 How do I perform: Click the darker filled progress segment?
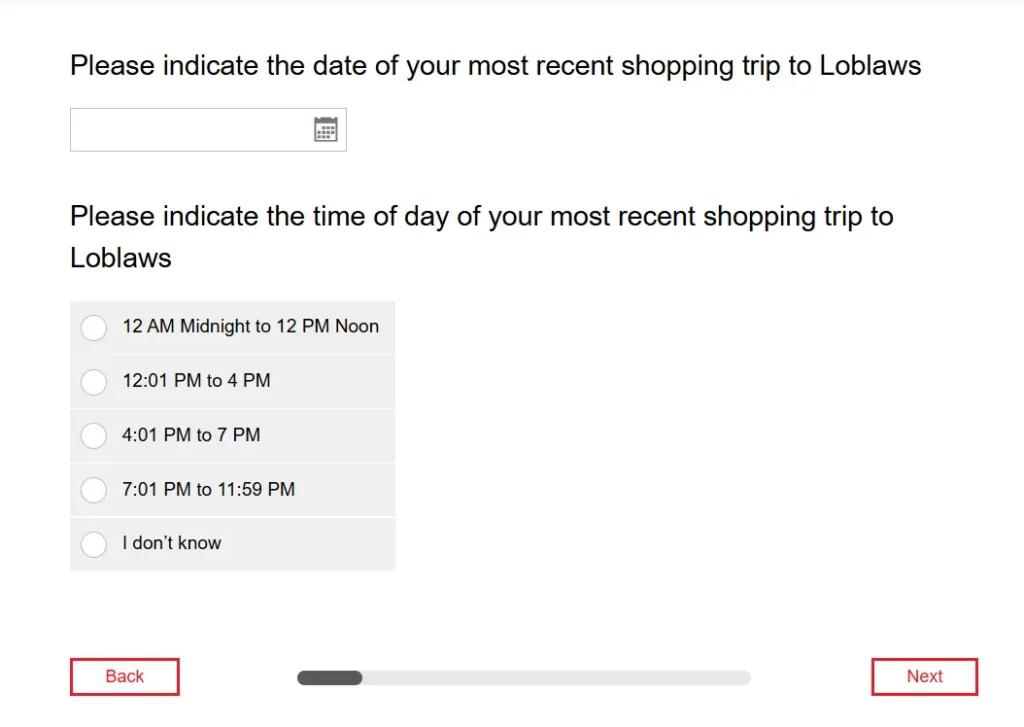click(328, 677)
